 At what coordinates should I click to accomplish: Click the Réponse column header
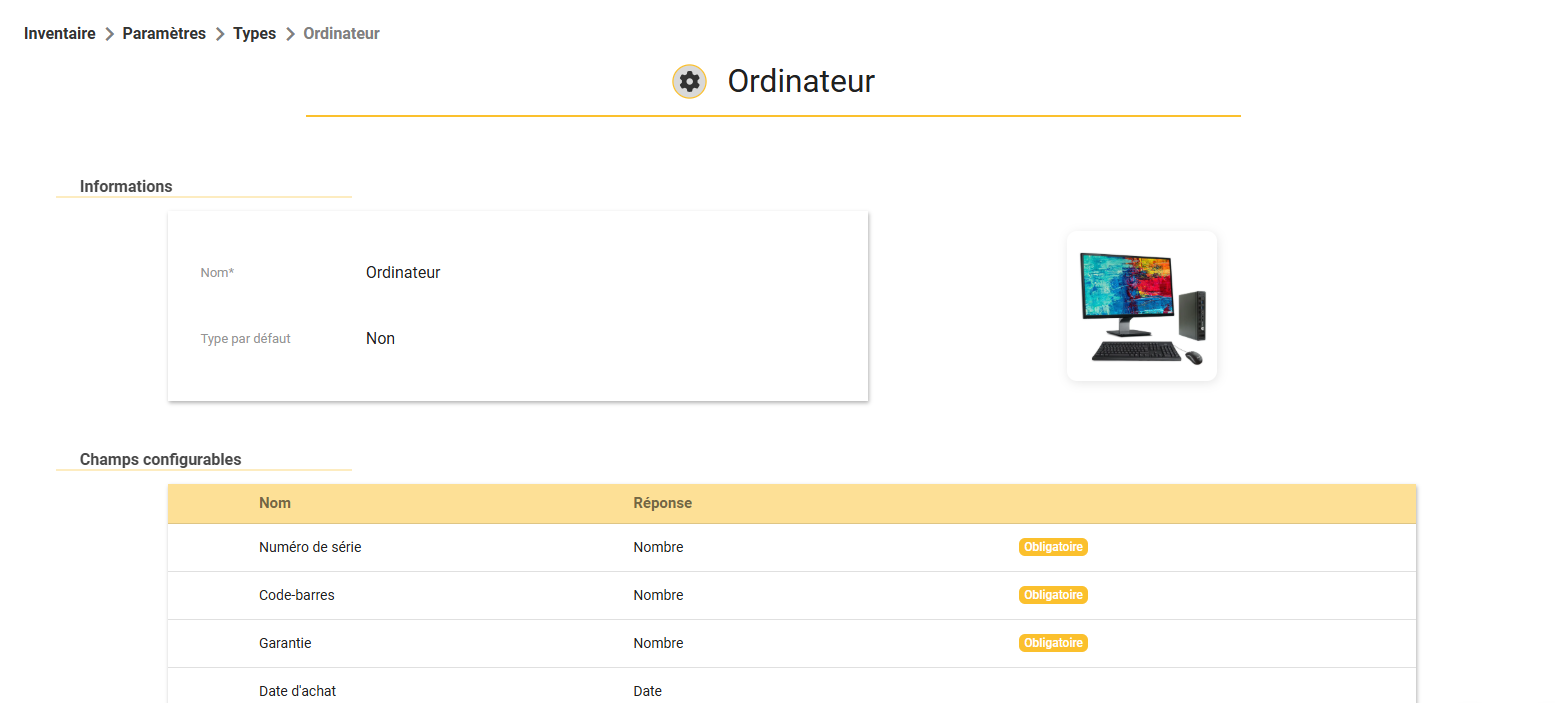(x=663, y=503)
